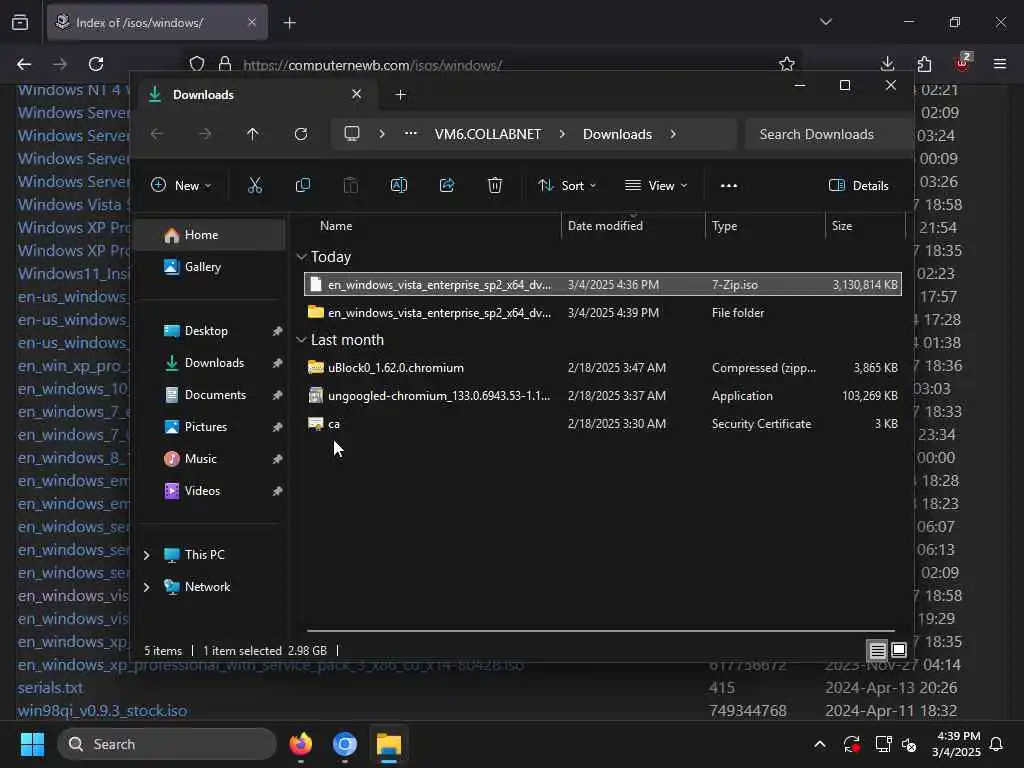Open Desktop in navigation pane
Image resolution: width=1024 pixels, height=768 pixels.
click(x=210, y=331)
